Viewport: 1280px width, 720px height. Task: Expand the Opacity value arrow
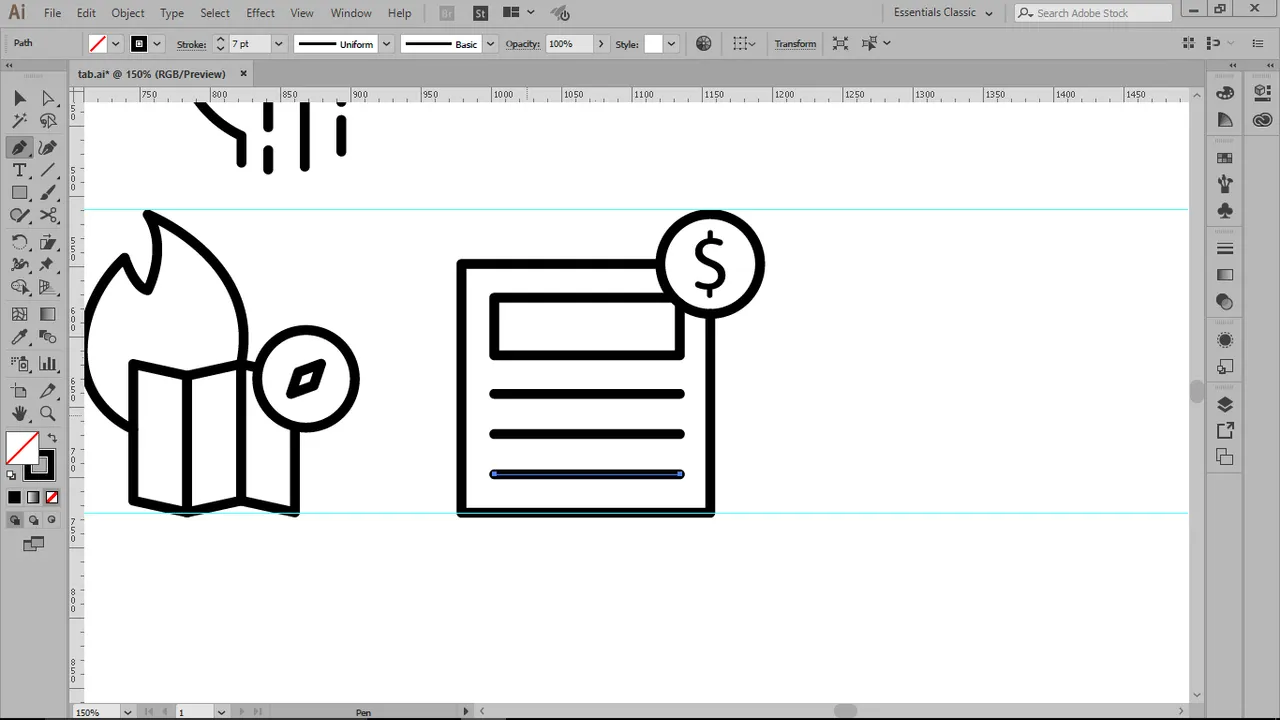click(600, 44)
